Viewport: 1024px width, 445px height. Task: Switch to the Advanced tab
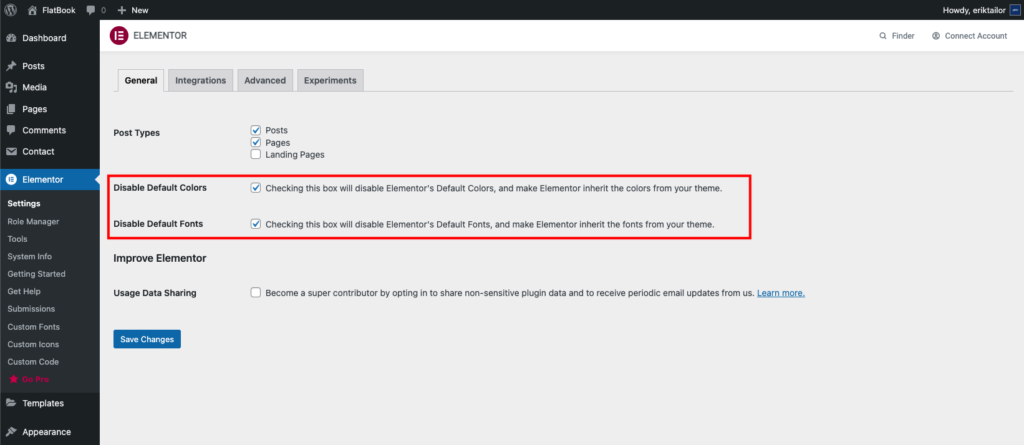click(x=265, y=80)
